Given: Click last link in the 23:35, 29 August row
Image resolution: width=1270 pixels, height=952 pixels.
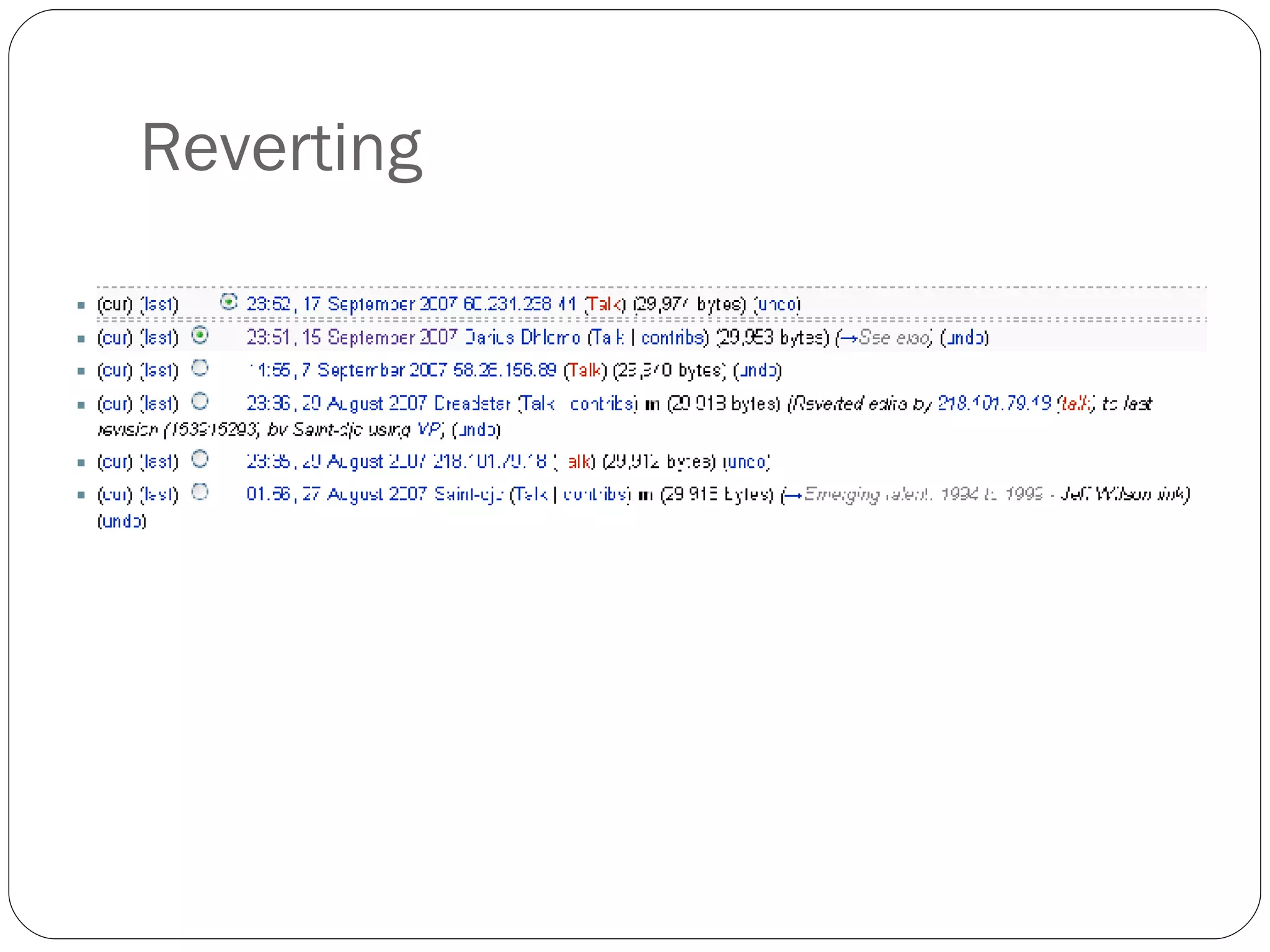Looking at the screenshot, I should click(159, 461).
